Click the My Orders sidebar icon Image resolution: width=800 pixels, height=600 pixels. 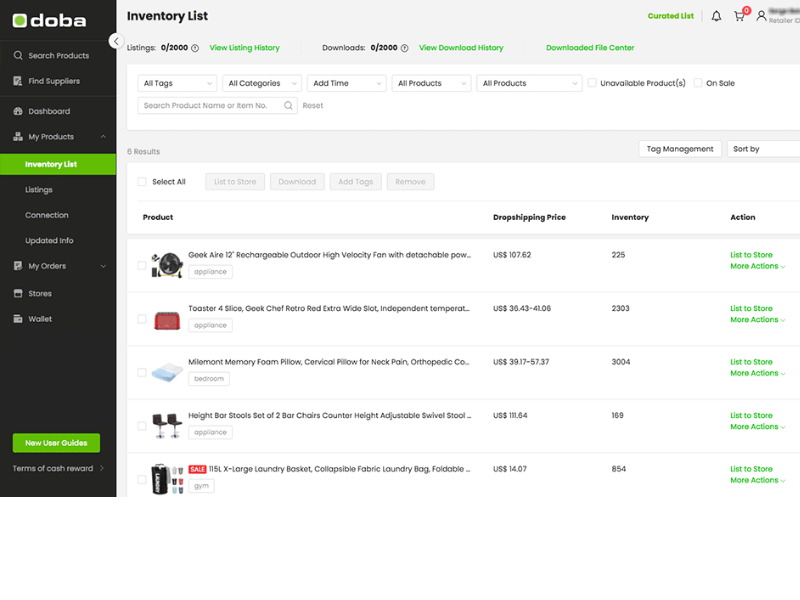coord(18,266)
